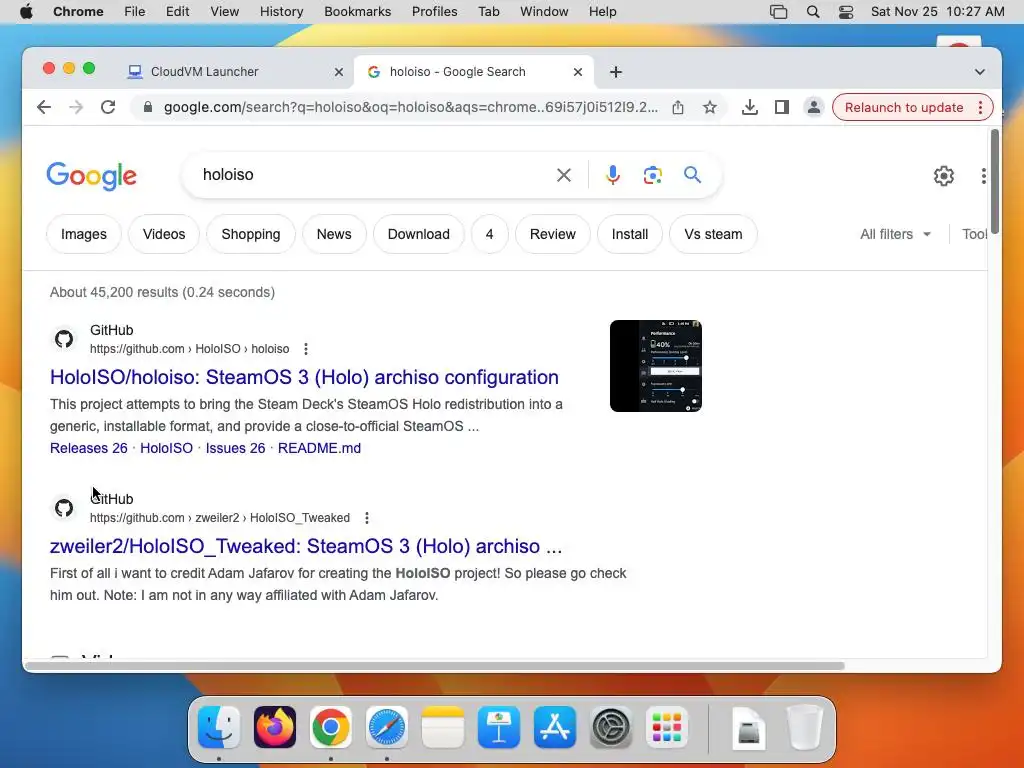Open Finder from the Dock
Image resolution: width=1024 pixels, height=768 pixels.
pyautogui.click(x=219, y=727)
